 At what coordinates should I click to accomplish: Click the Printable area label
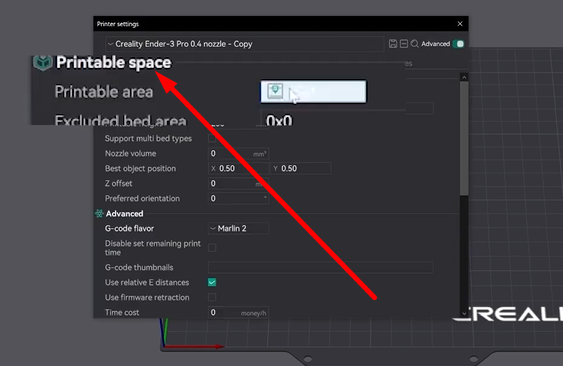tap(104, 92)
